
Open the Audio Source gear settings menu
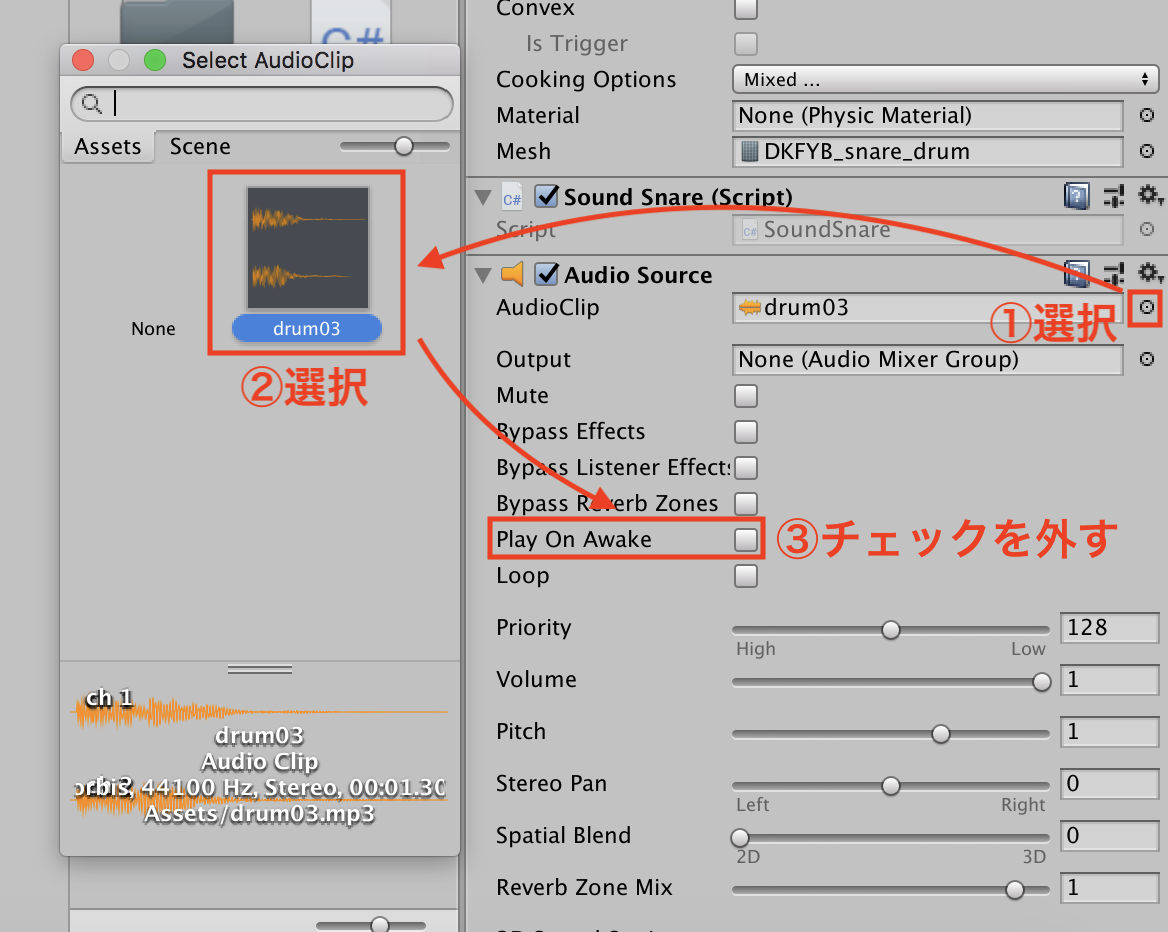[x=1150, y=274]
